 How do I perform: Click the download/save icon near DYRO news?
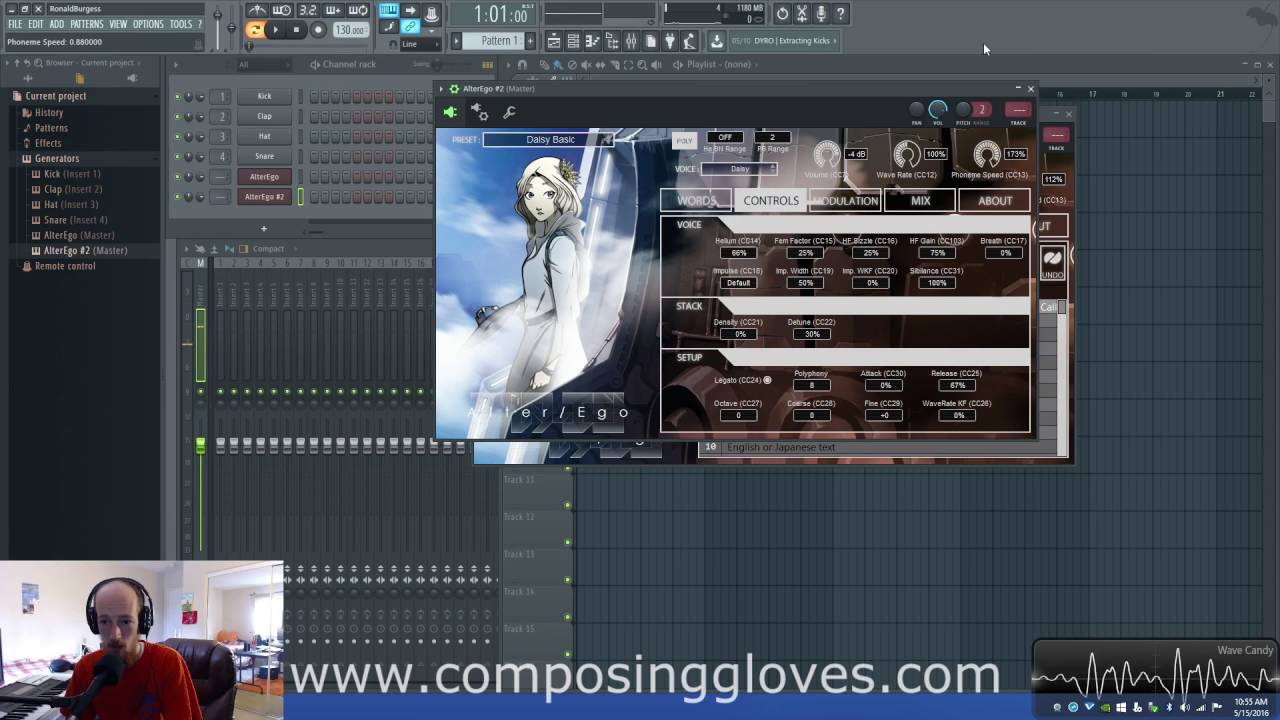point(716,41)
